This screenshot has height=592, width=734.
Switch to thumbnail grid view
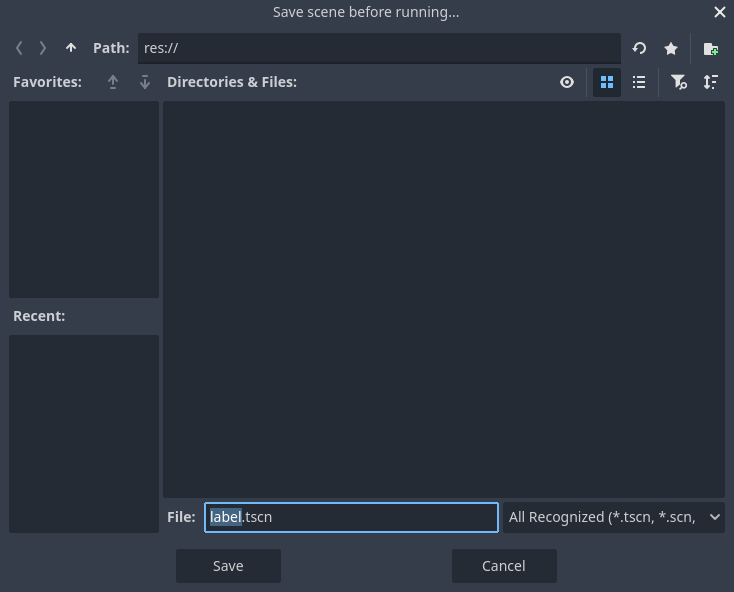point(607,82)
